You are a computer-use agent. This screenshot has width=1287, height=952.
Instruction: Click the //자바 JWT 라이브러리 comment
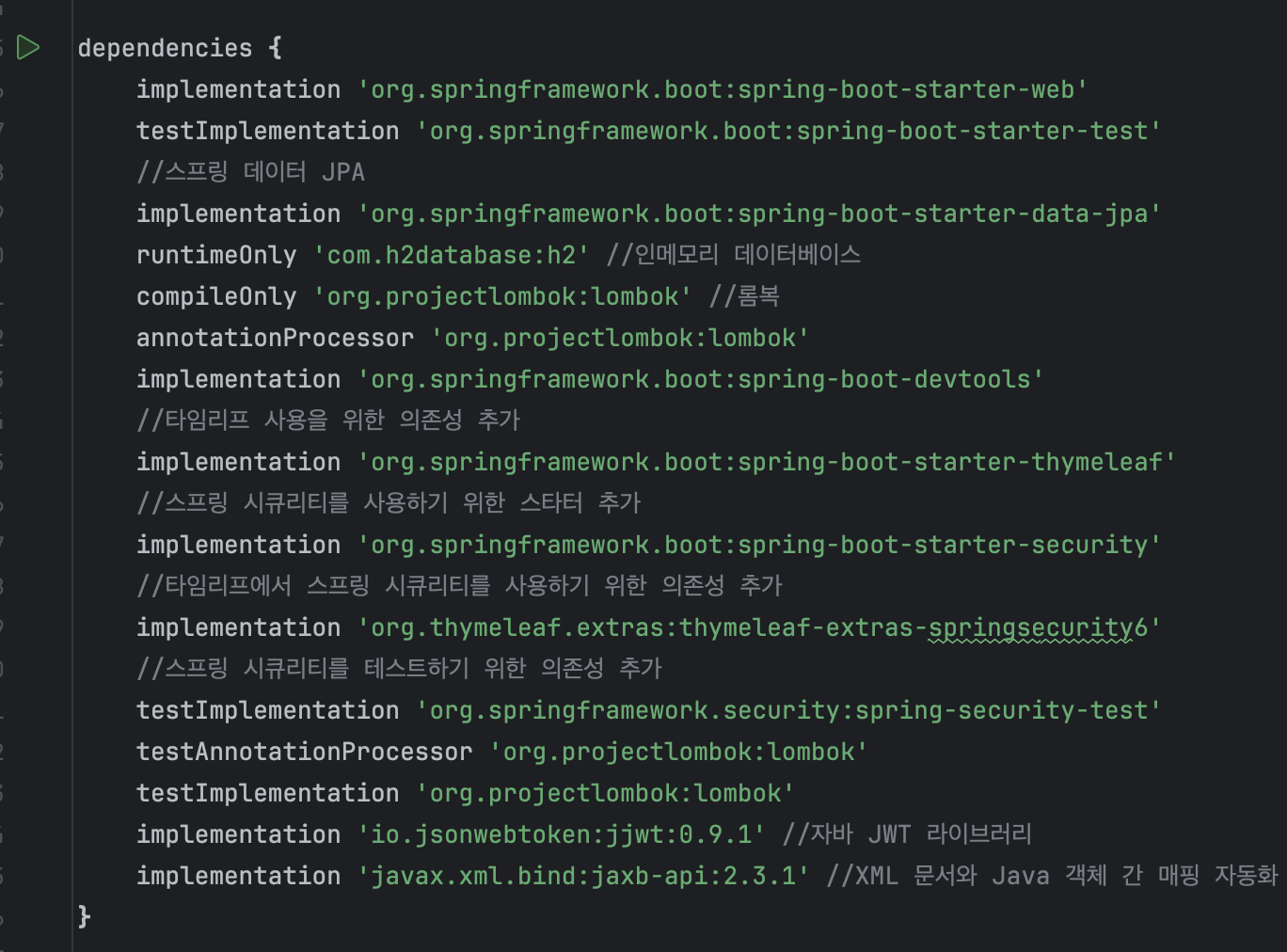pyautogui.click(x=908, y=834)
